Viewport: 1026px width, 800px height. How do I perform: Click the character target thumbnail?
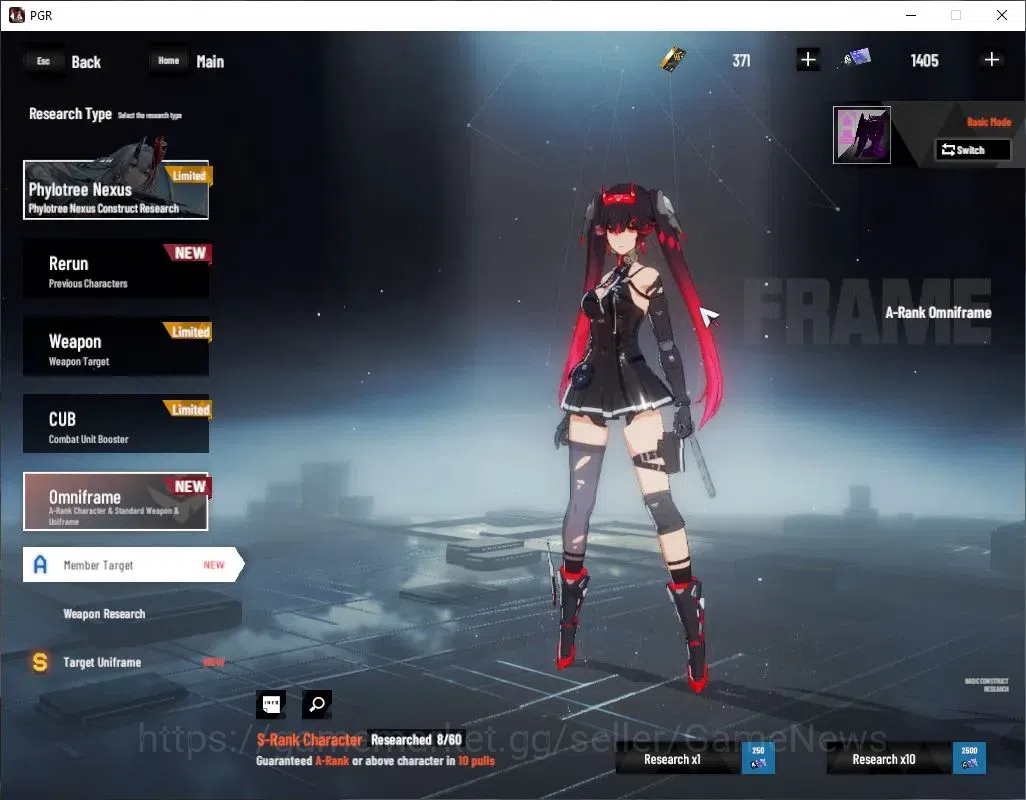(x=862, y=135)
